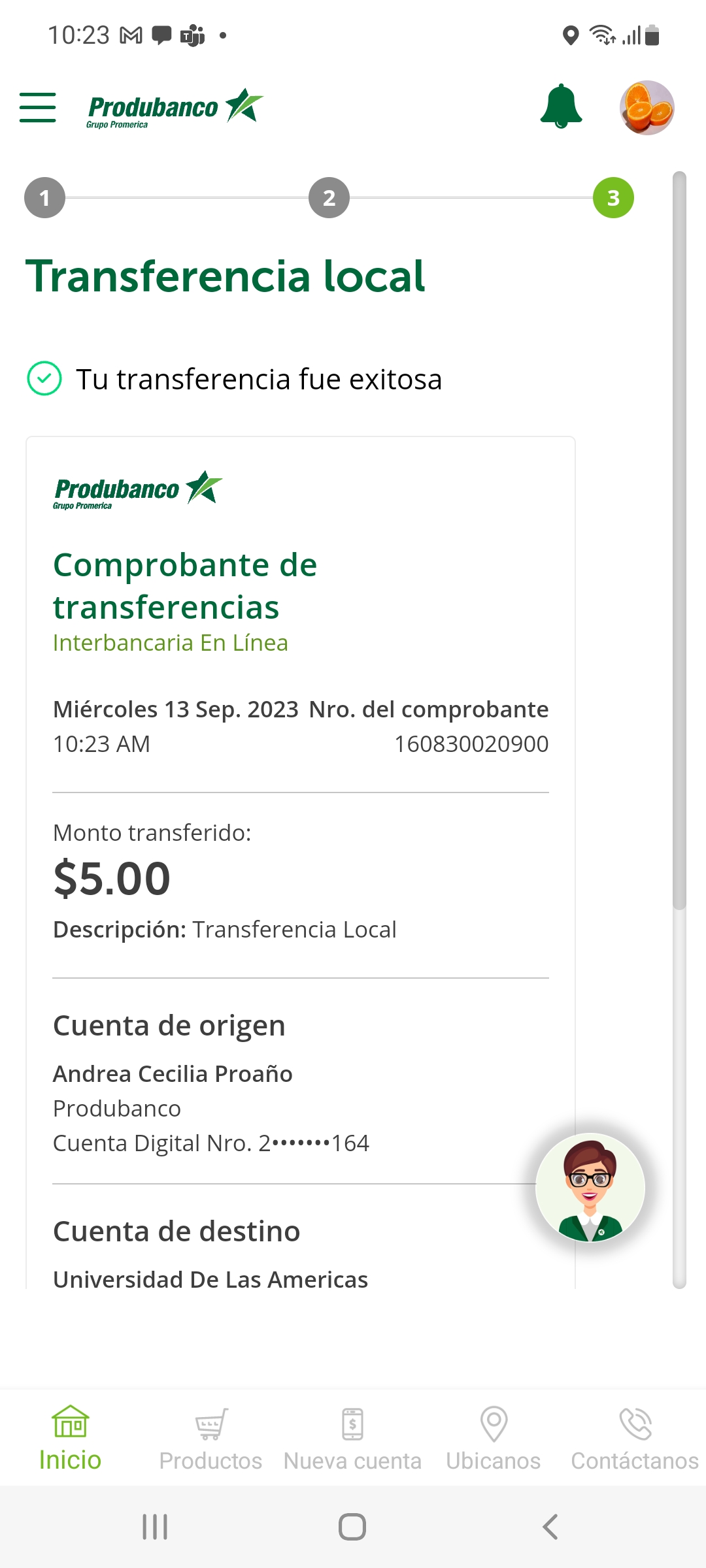Open the Android recent apps button
The image size is (706, 1568).
(x=155, y=1527)
